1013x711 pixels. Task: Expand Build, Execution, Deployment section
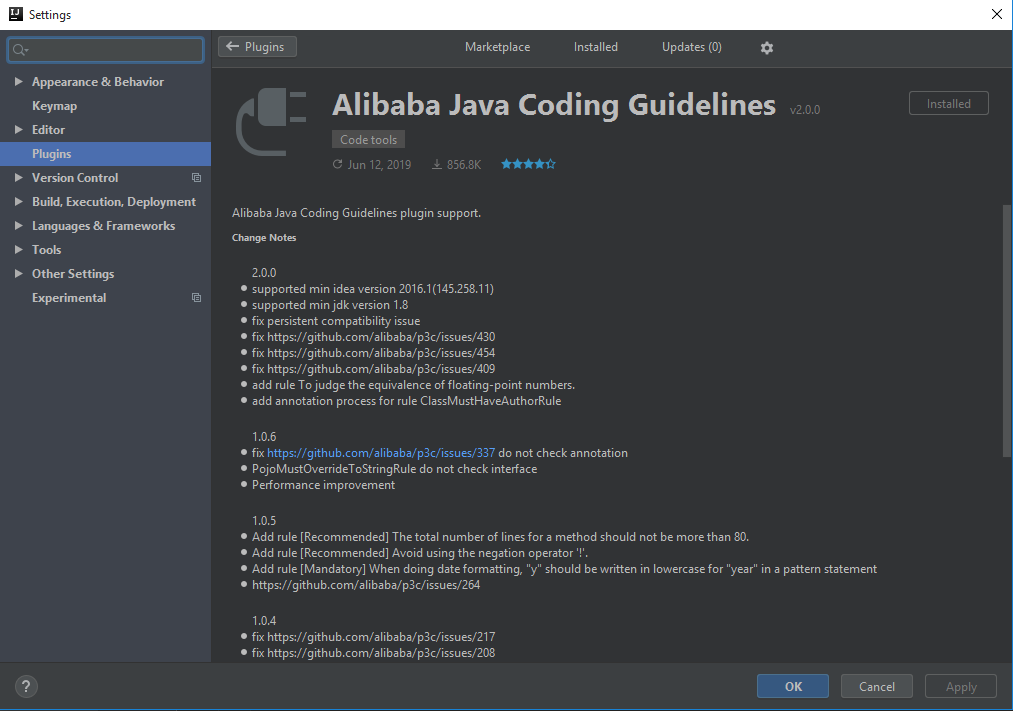pos(20,201)
